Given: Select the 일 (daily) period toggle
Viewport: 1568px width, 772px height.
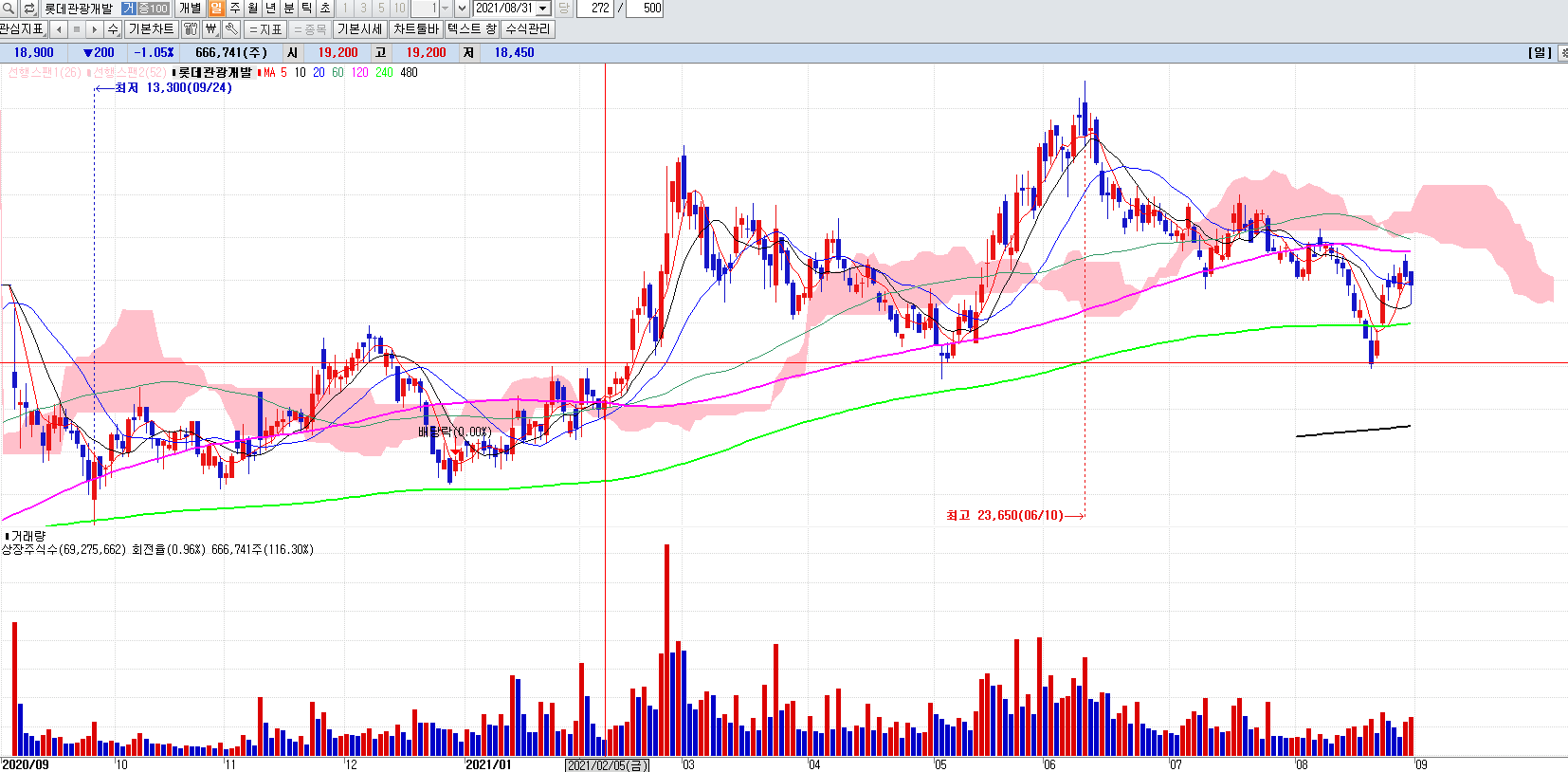Looking at the screenshot, I should click(x=216, y=9).
